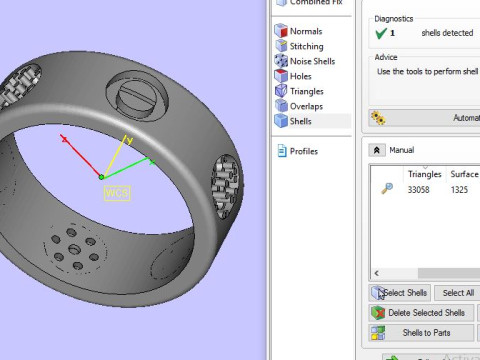Image resolution: width=480 pixels, height=360 pixels.
Task: Open the Profiles page
Action: point(298,151)
